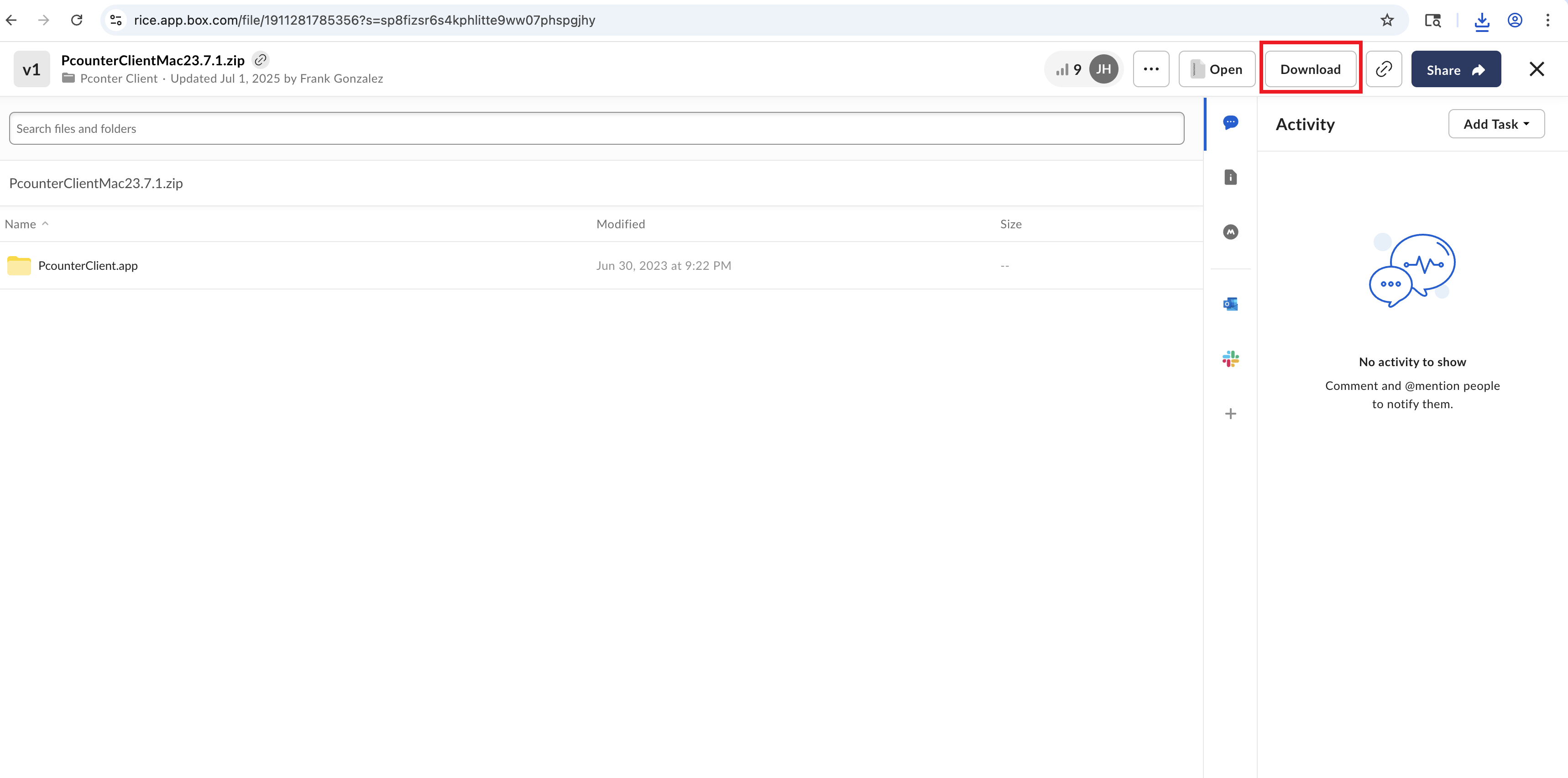Go to Pconter Client parent folder

tap(118, 79)
